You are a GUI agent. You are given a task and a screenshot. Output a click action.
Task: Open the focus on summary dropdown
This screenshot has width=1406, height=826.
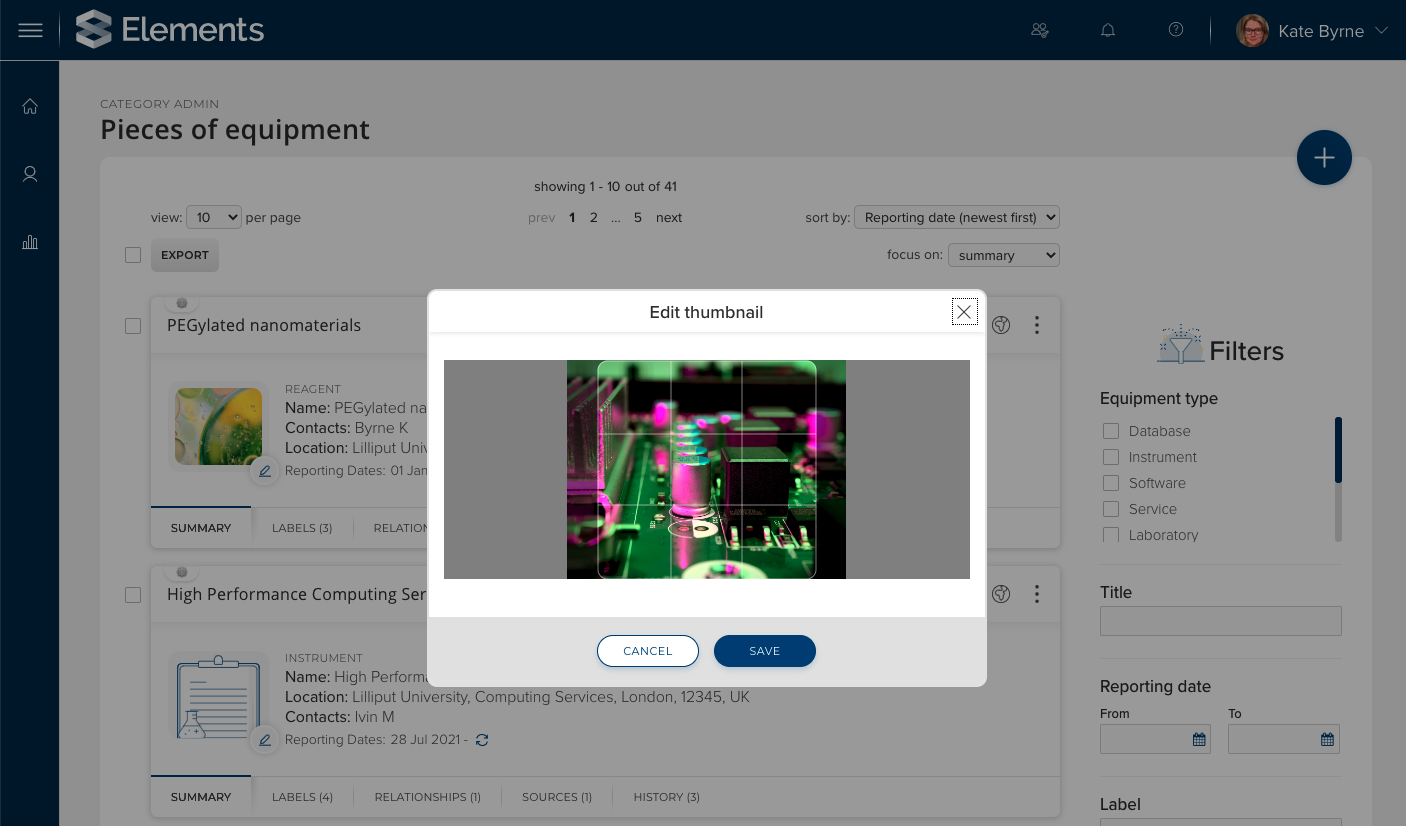click(1003, 255)
